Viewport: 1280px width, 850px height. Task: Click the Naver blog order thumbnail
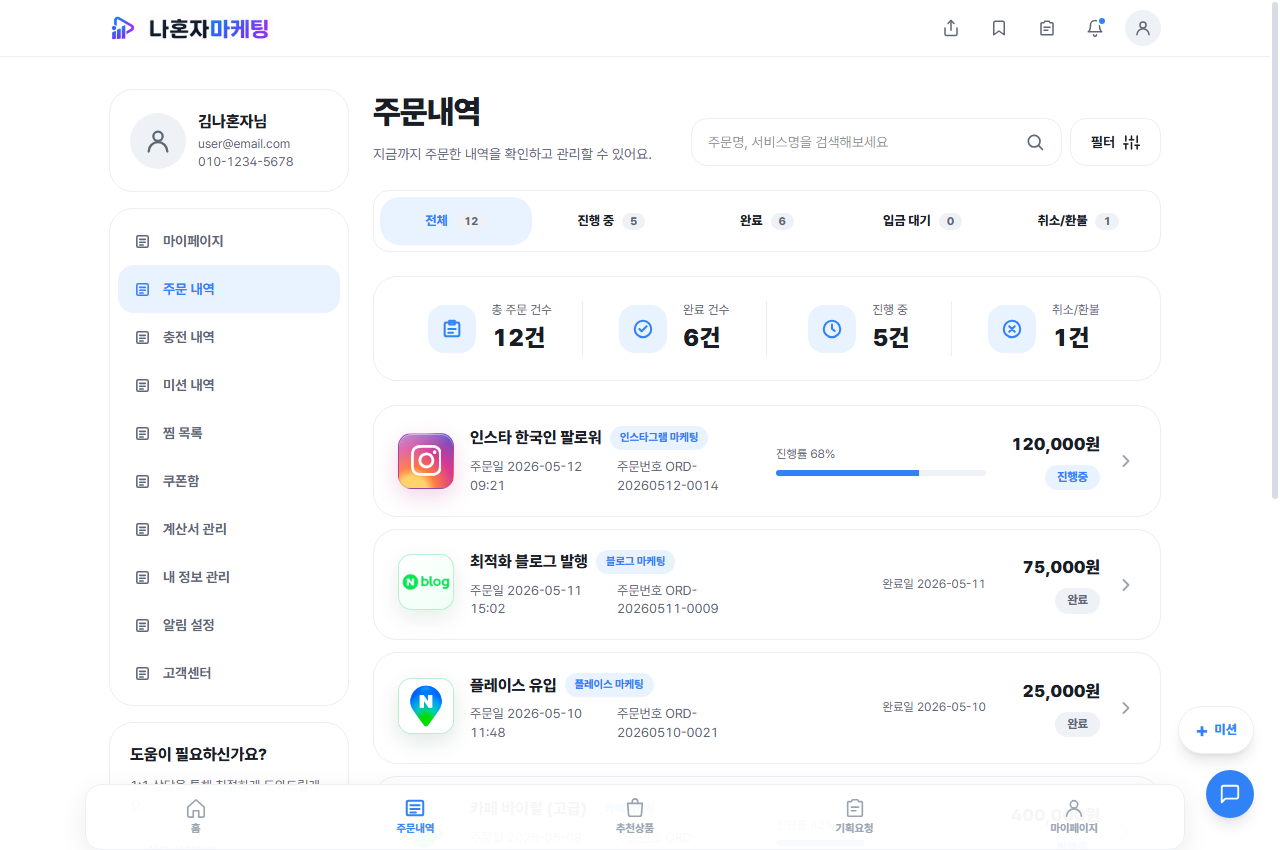pos(426,582)
